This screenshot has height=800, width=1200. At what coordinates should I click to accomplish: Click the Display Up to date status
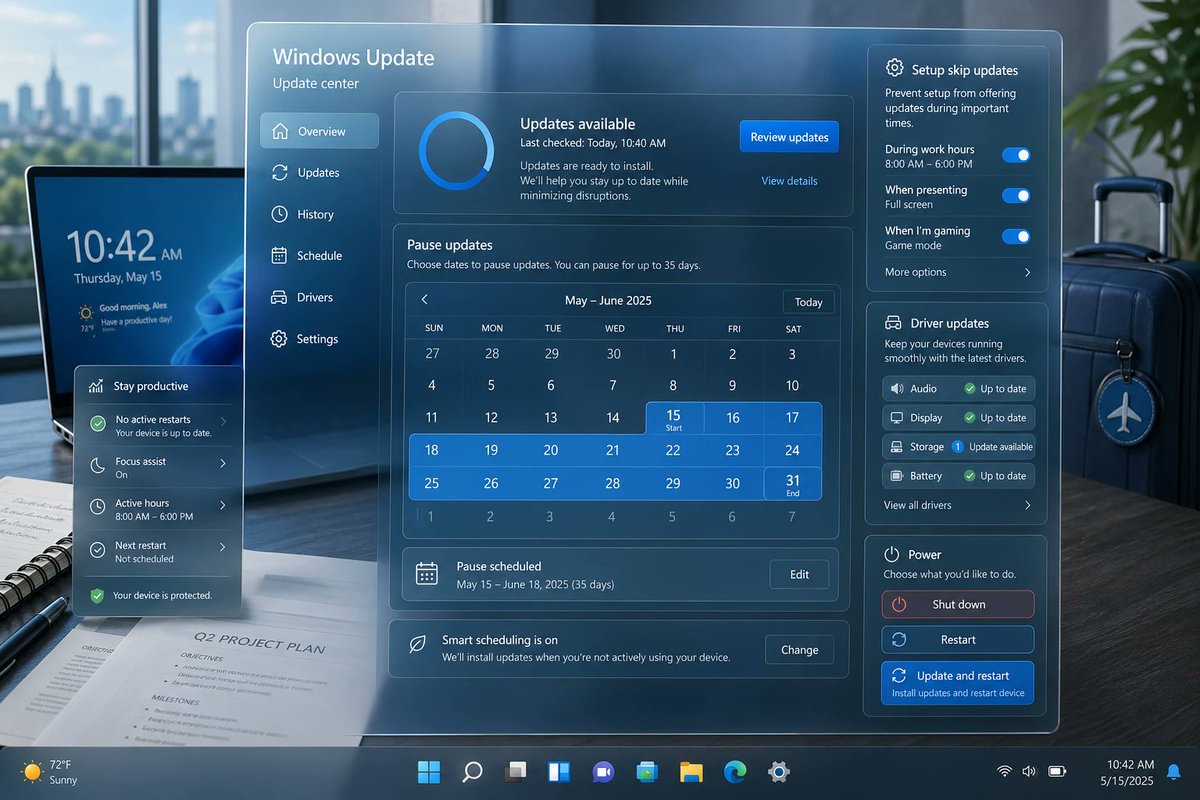pyautogui.click(x=995, y=418)
